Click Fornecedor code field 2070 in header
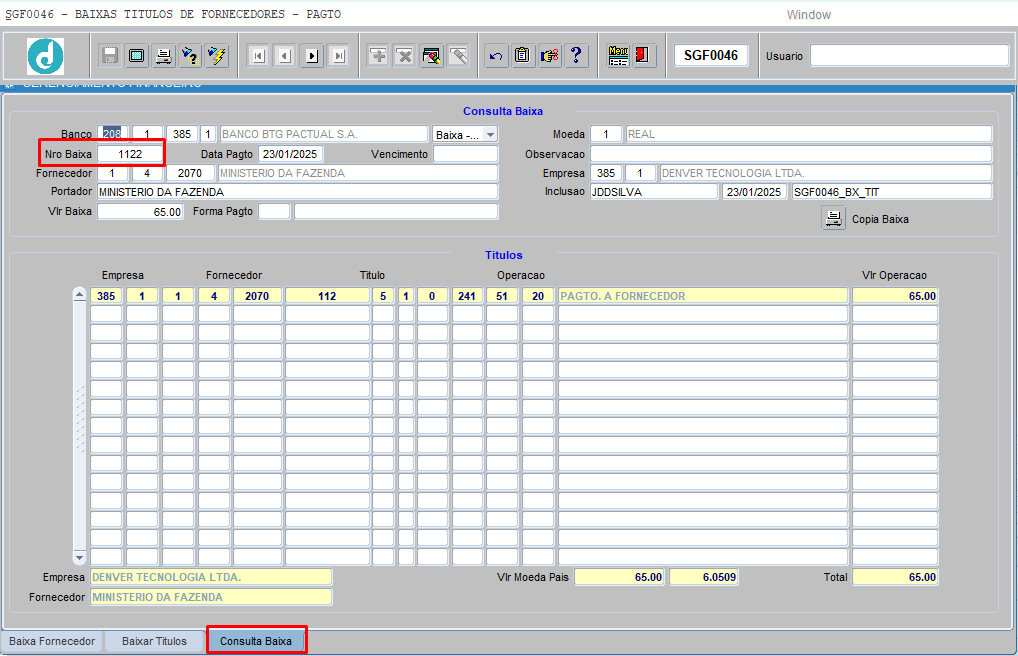 [190, 173]
